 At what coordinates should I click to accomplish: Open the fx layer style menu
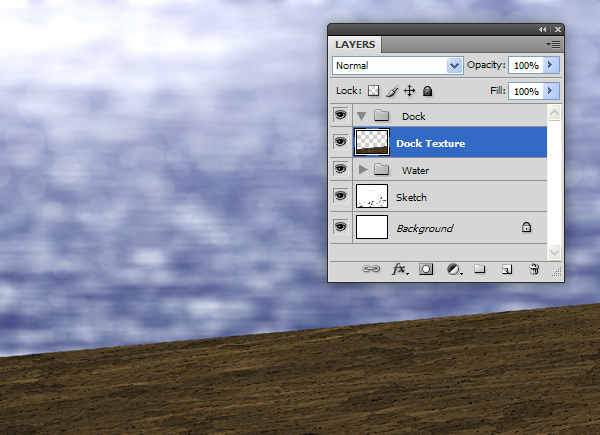pos(400,269)
